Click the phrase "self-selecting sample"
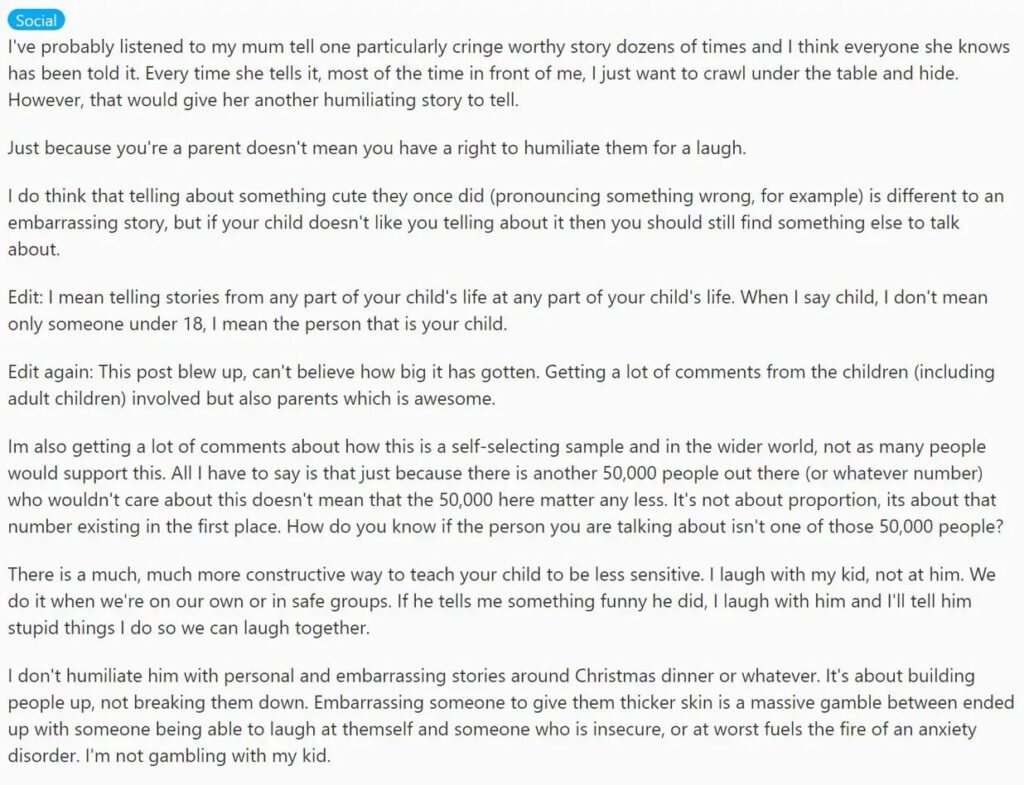The width and height of the screenshot is (1024, 785). click(602, 446)
